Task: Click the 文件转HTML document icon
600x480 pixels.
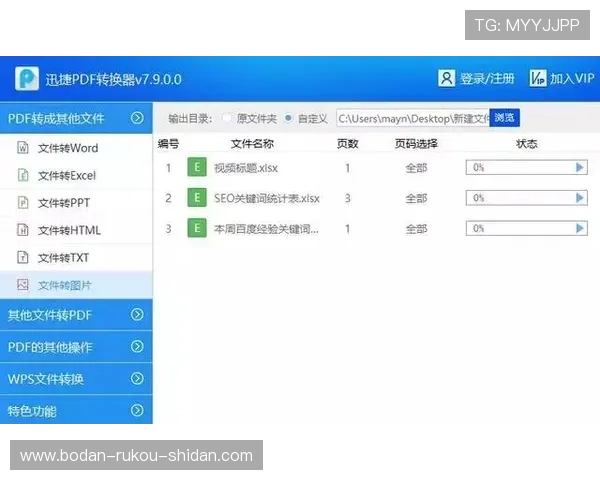Action: pos(23,230)
